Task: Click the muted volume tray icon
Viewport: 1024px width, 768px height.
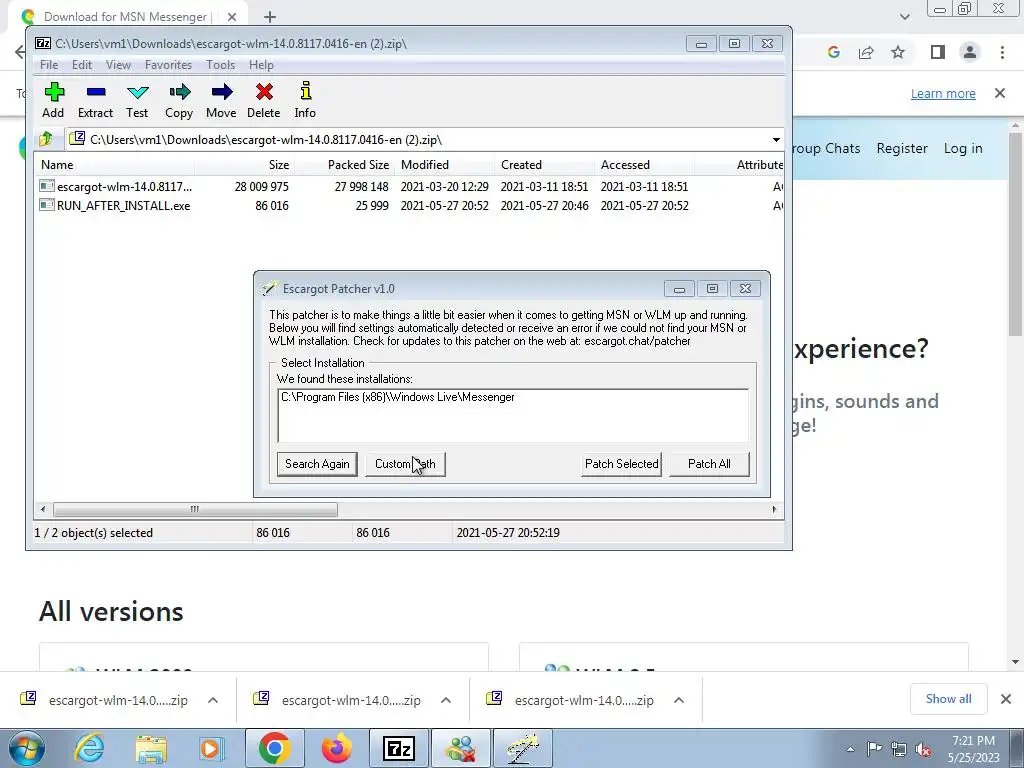Action: (923, 750)
